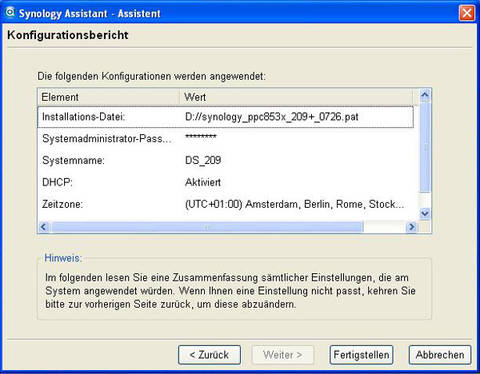Select the Zeitzone row label
This screenshot has width=480, height=374.
click(x=62, y=204)
